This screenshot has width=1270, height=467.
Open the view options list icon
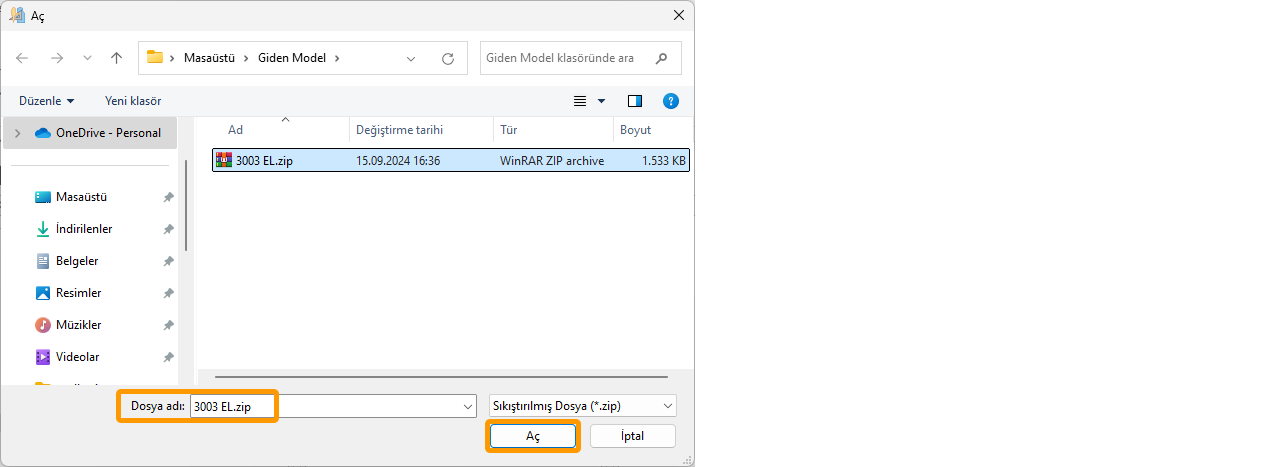pos(581,101)
